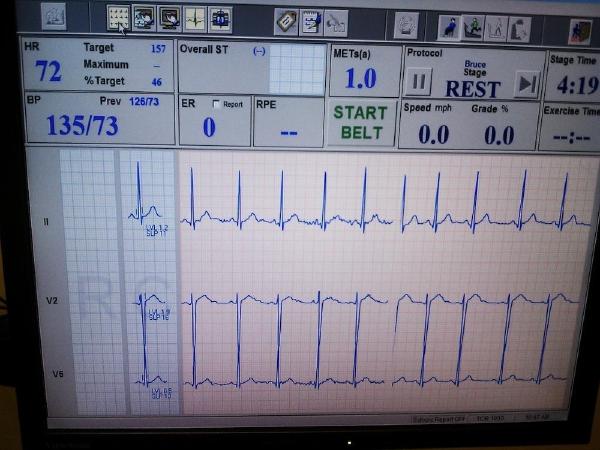Select the Overall ST trend grid thumbnail
The height and width of the screenshot is (450, 600).
[297, 68]
